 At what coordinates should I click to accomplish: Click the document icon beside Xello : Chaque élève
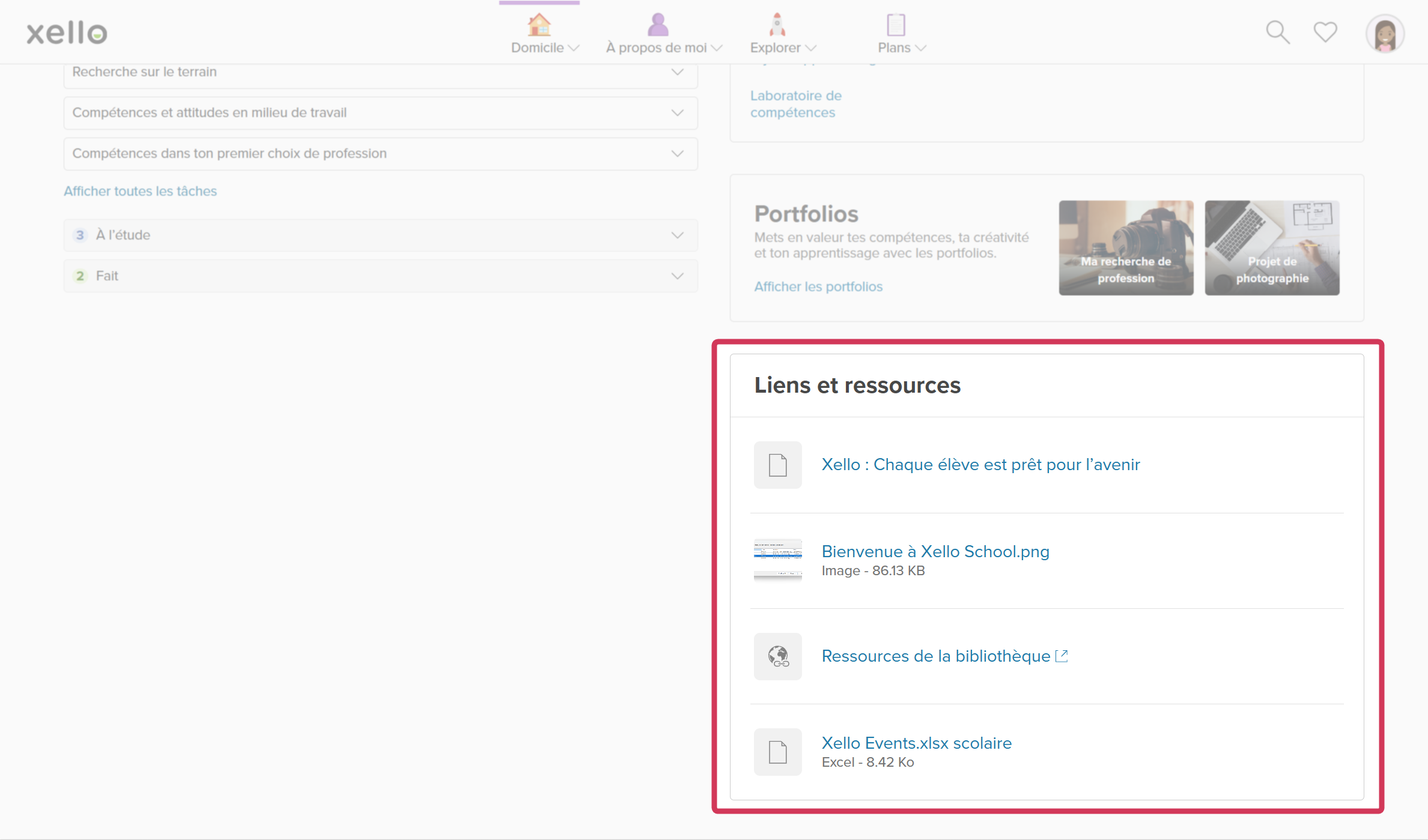[777, 465]
